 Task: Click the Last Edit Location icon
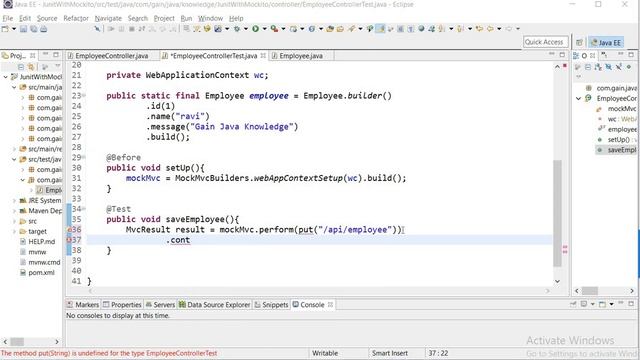479,29
